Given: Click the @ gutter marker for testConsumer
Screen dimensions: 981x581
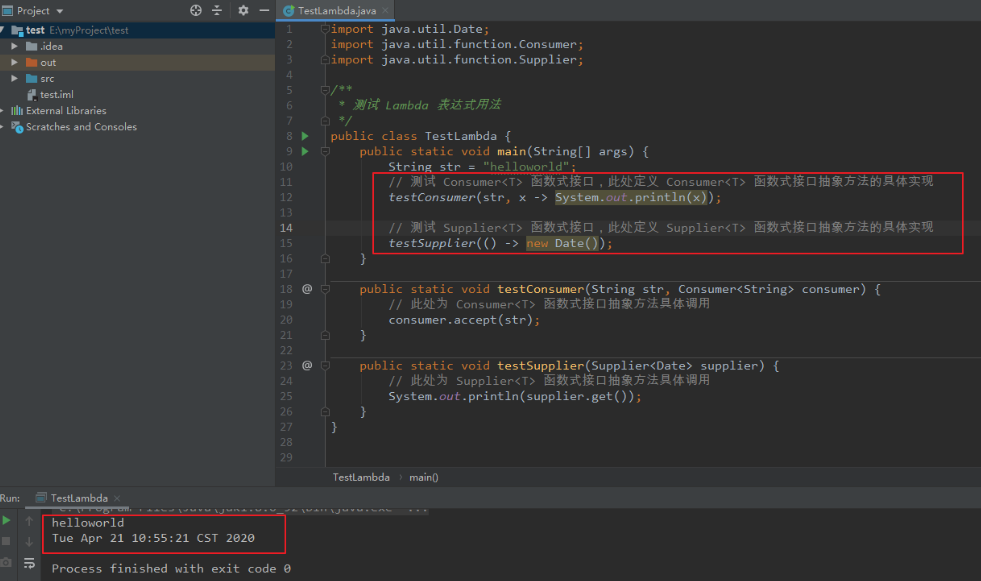Looking at the screenshot, I should click(307, 289).
